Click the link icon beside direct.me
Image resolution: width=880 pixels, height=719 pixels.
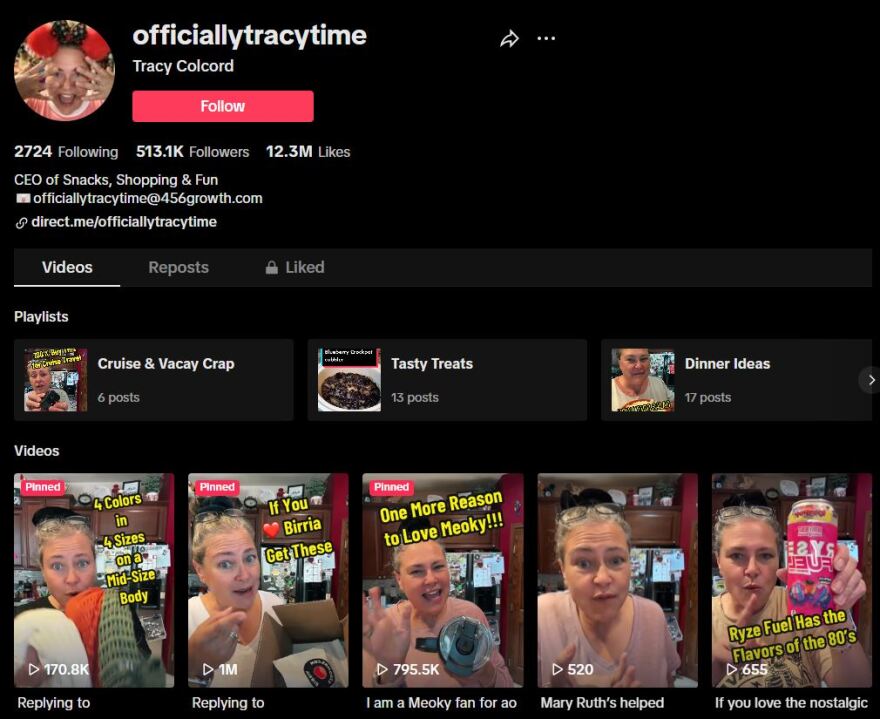click(x=21, y=221)
